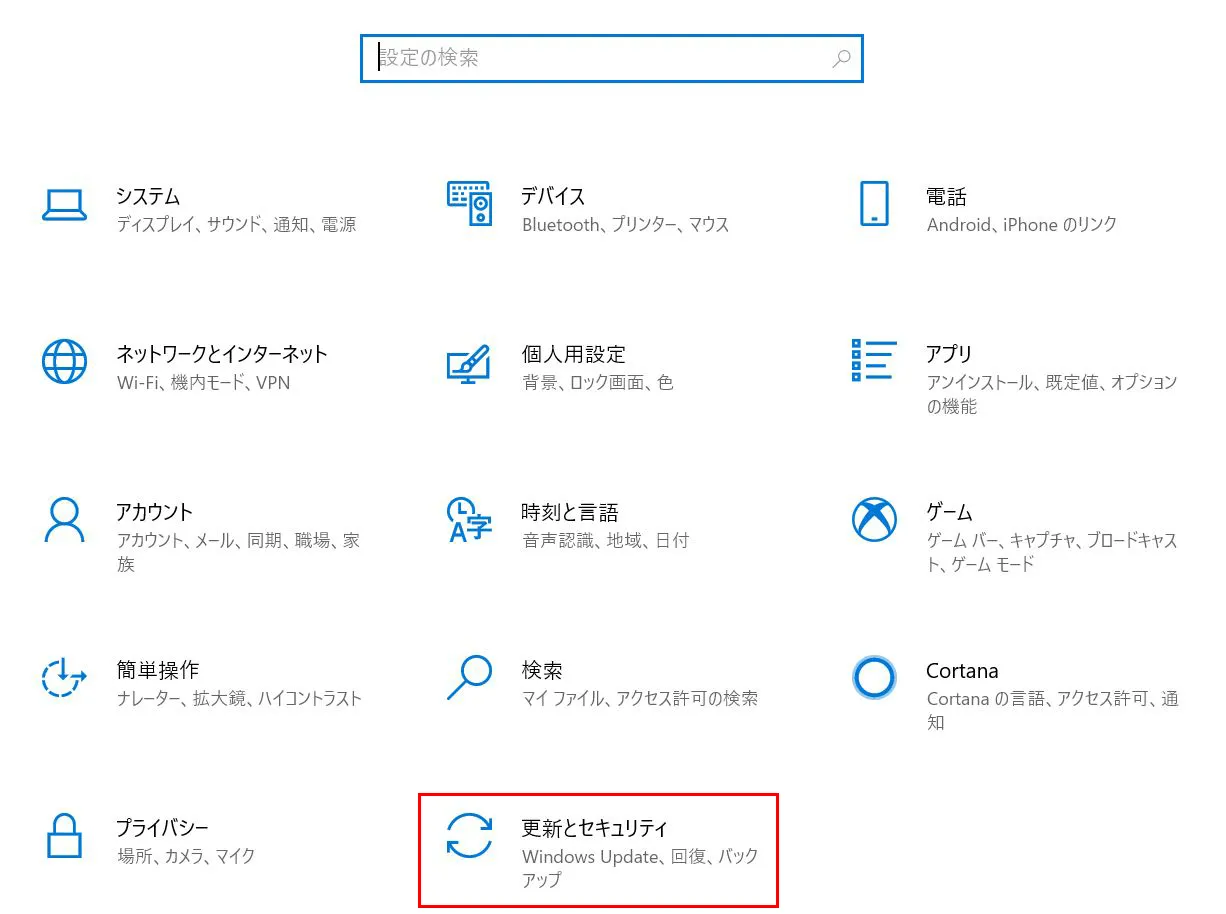The height and width of the screenshot is (914, 1226).
Task: Open the ネットワークとインターネット globe icon
Action: 64,361
